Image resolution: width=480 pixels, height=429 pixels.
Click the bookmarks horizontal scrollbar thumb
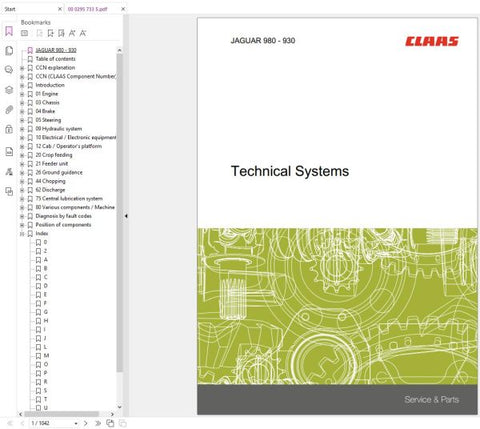61,414
